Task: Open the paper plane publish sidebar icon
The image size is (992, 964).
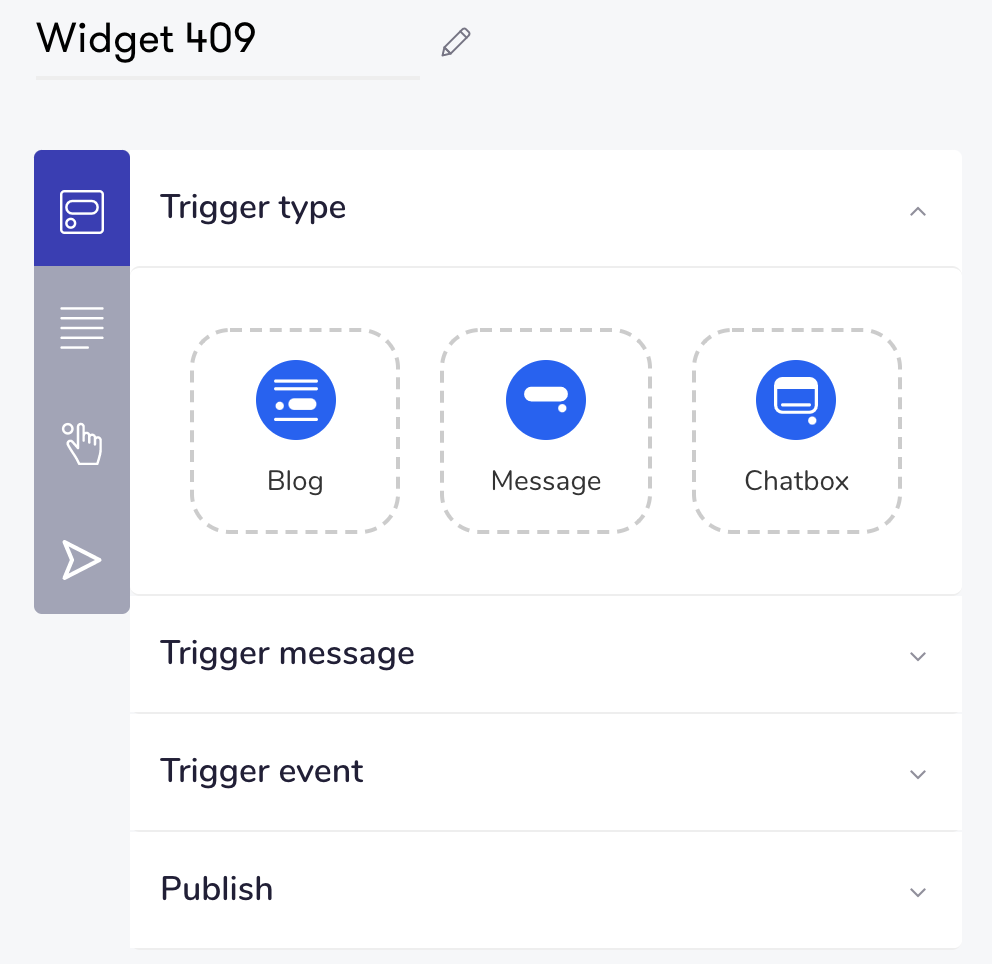Action: [x=82, y=560]
